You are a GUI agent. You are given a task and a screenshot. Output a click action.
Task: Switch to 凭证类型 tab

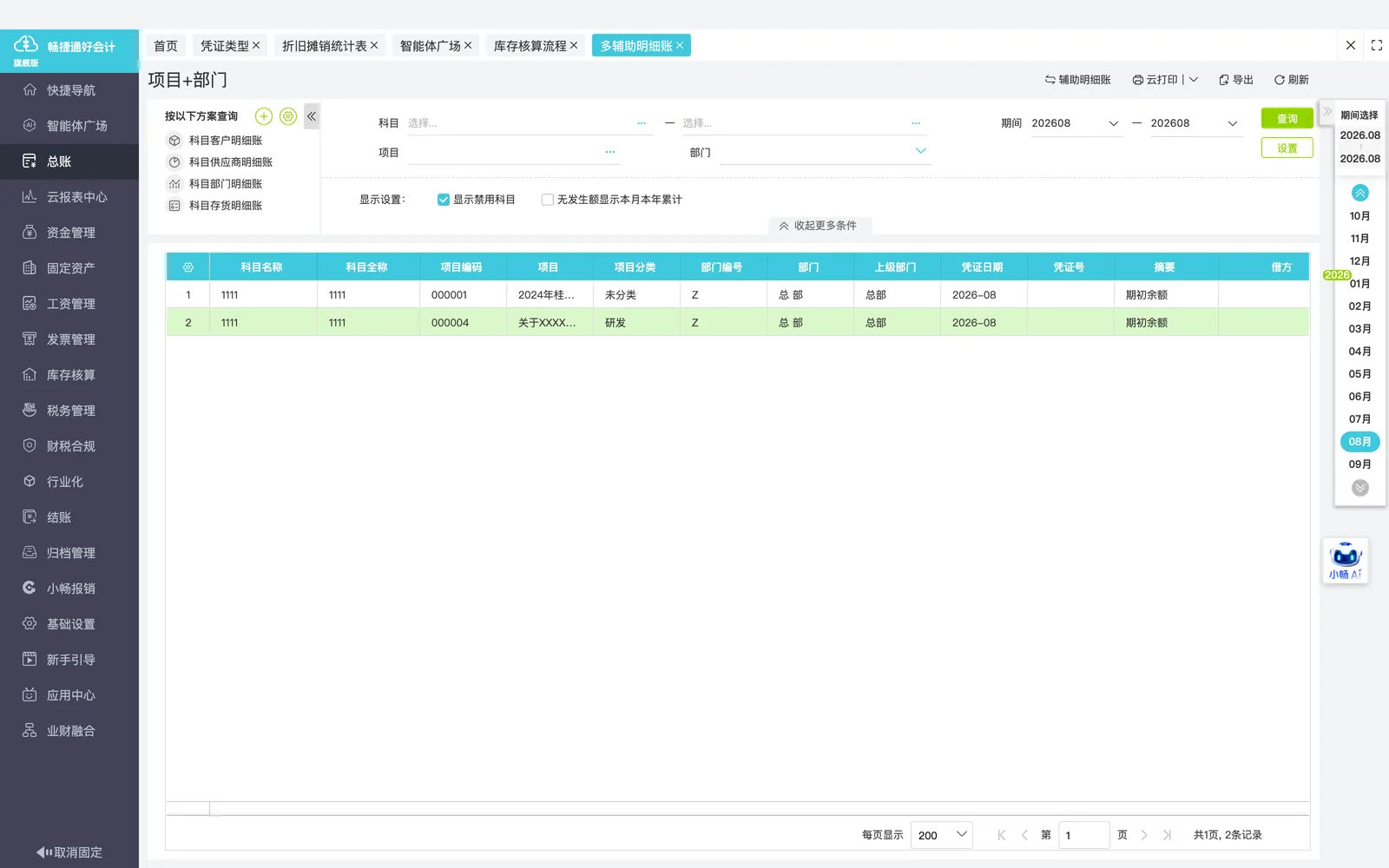point(225,46)
